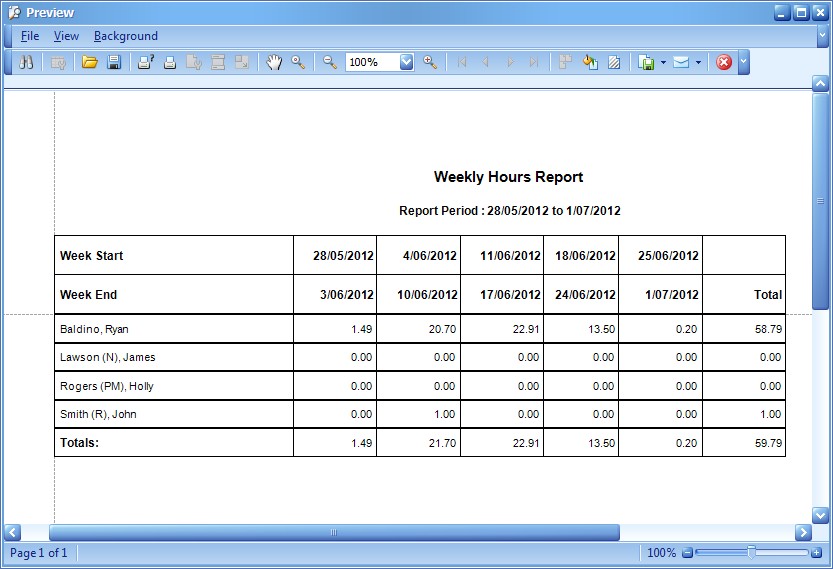Open a document with the folder icon
The image size is (833, 569).
pyautogui.click(x=89, y=62)
